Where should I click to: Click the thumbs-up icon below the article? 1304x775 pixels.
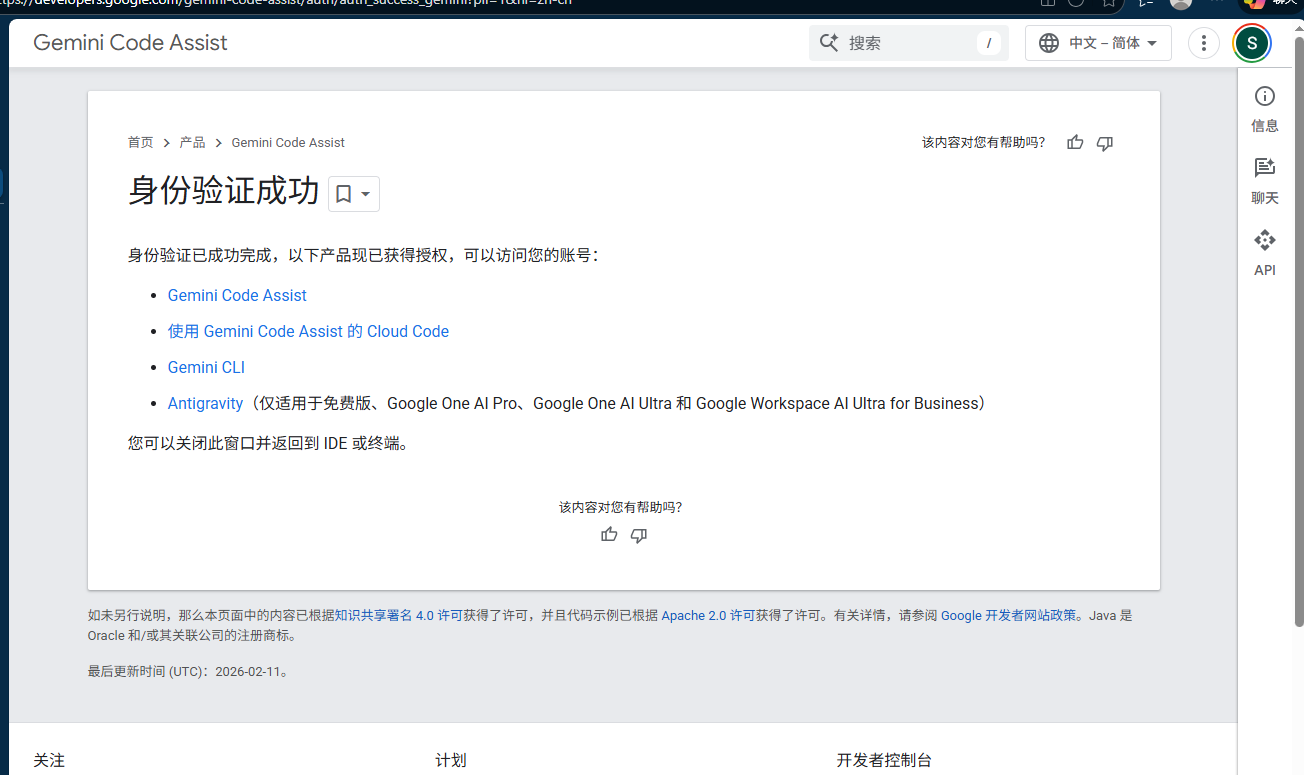(609, 535)
